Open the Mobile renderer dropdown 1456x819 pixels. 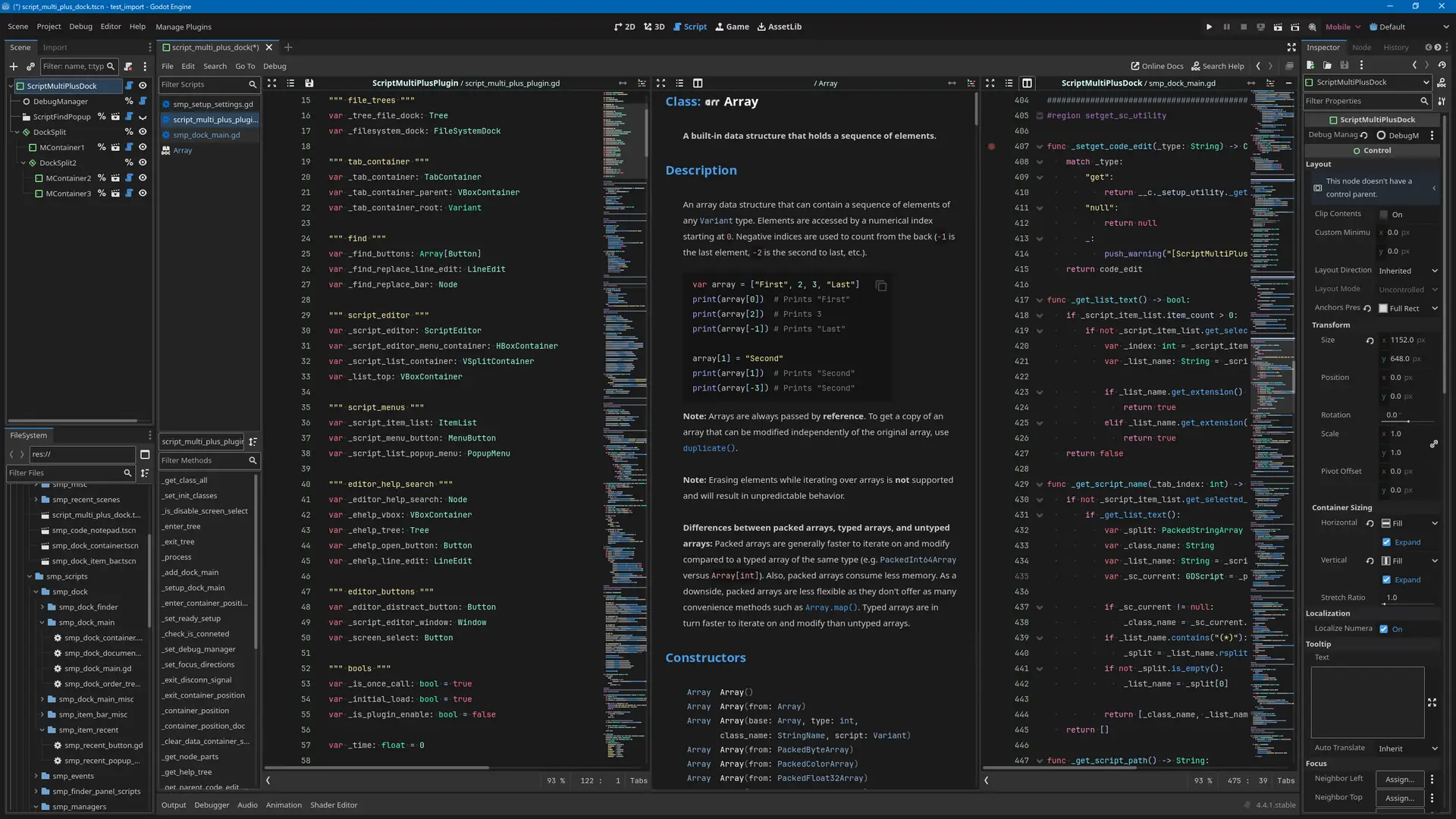coord(1343,27)
